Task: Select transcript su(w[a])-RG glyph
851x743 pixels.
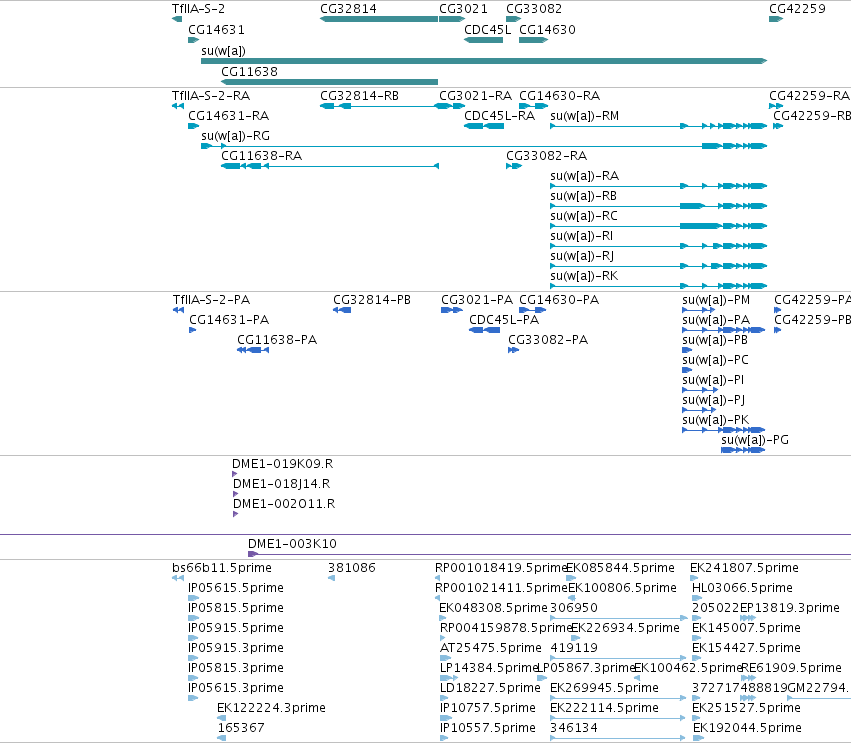Action: click(x=484, y=146)
